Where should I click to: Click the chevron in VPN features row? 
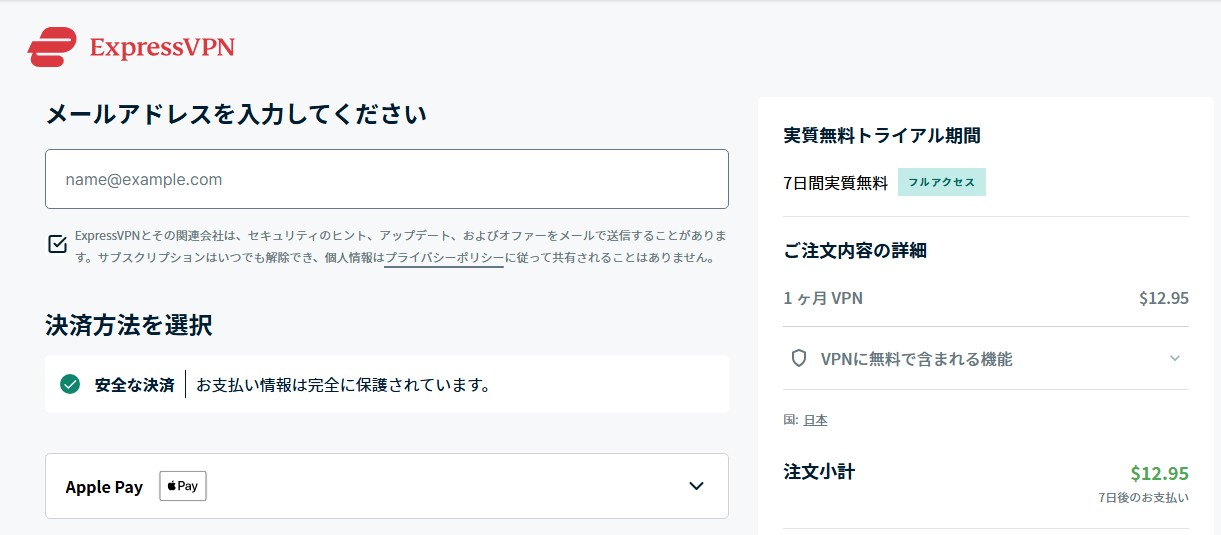click(x=1175, y=358)
